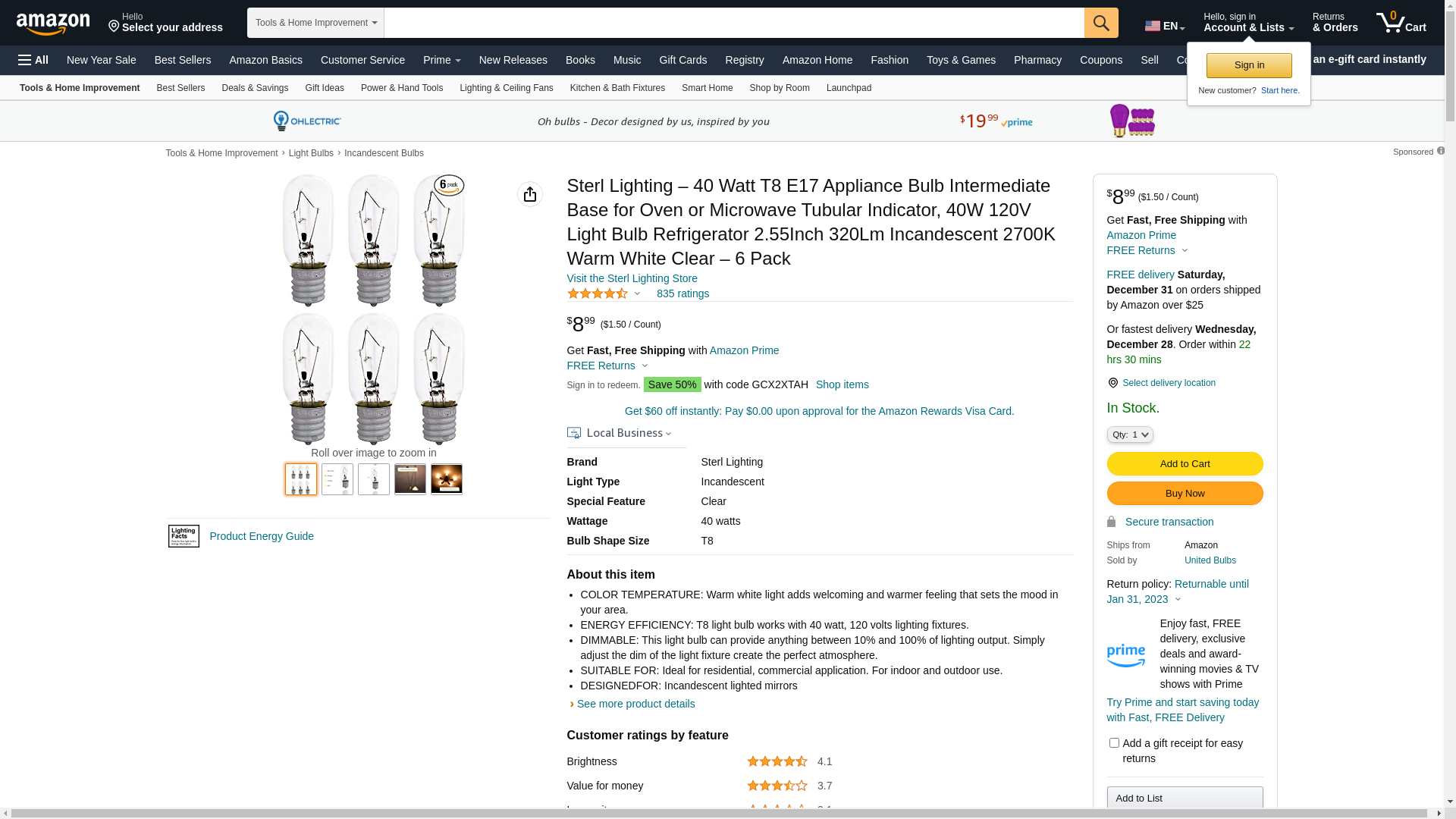Click the share icon on product image
This screenshot has width=1456, height=819.
tap(530, 194)
